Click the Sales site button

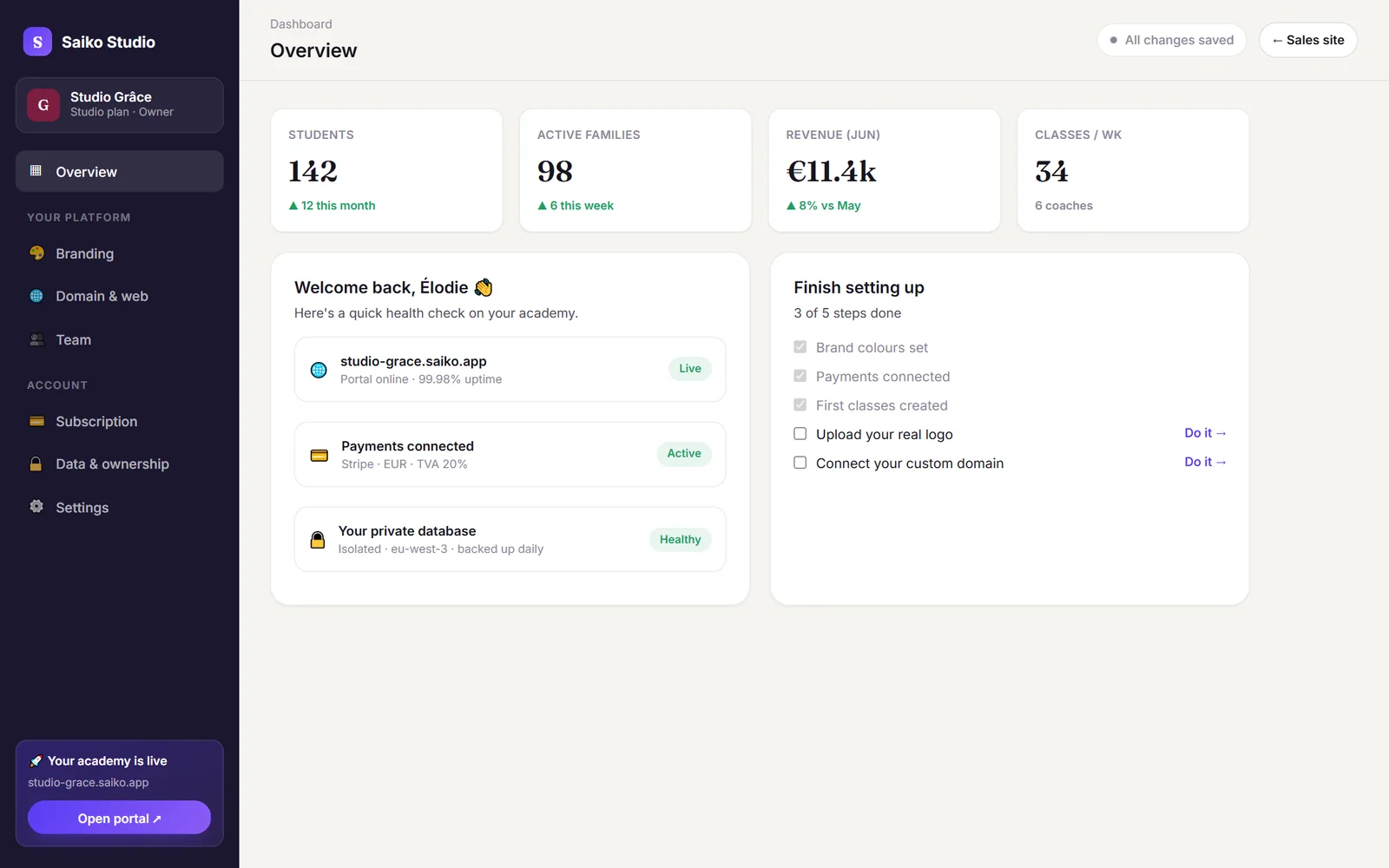pos(1307,40)
